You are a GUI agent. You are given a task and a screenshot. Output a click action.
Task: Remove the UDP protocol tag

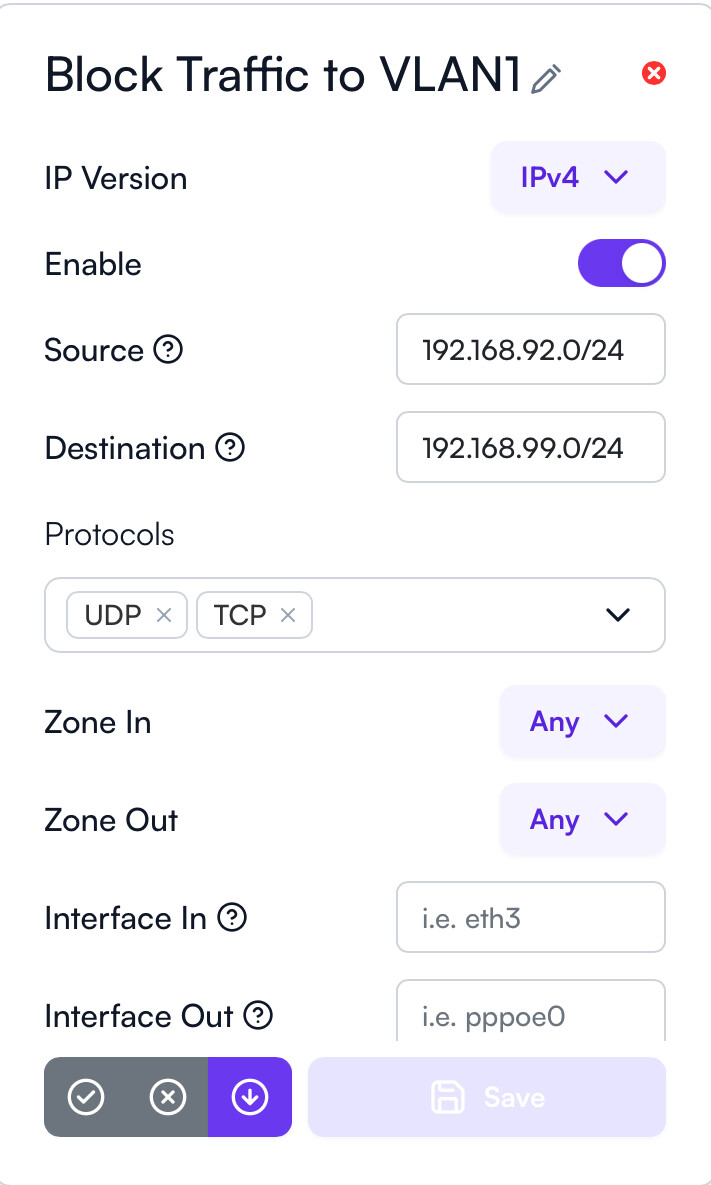tap(165, 615)
